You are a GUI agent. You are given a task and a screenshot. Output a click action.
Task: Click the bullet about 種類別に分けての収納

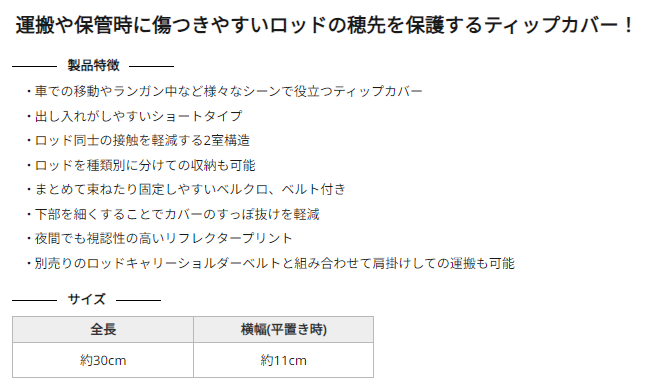point(140,165)
